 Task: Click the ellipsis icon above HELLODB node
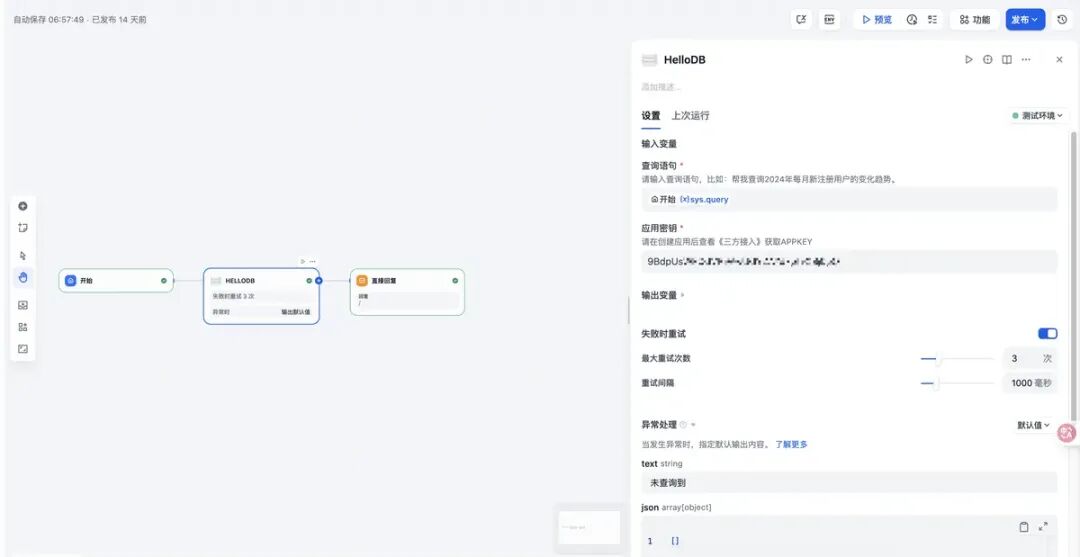313,262
